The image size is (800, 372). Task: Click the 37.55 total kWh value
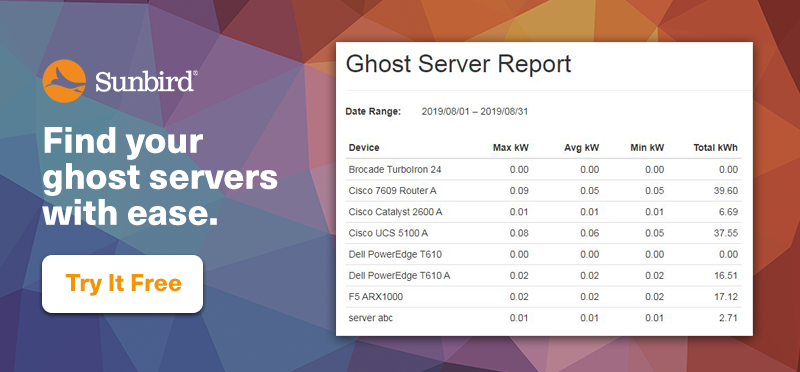click(727, 233)
